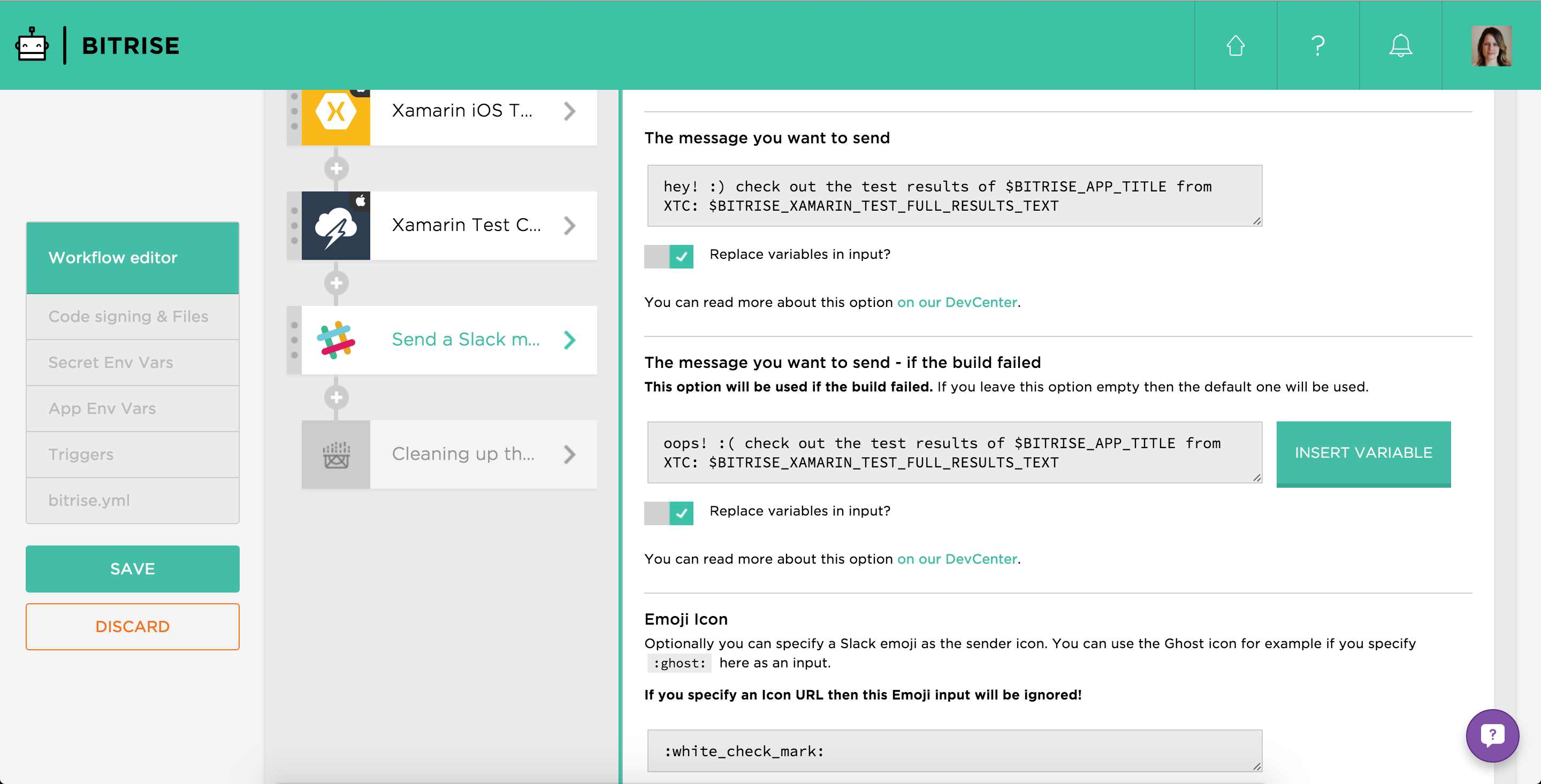Screen dimensions: 1541x784
Task: Select the Xamarin iOS Test step icon
Action: (335, 112)
